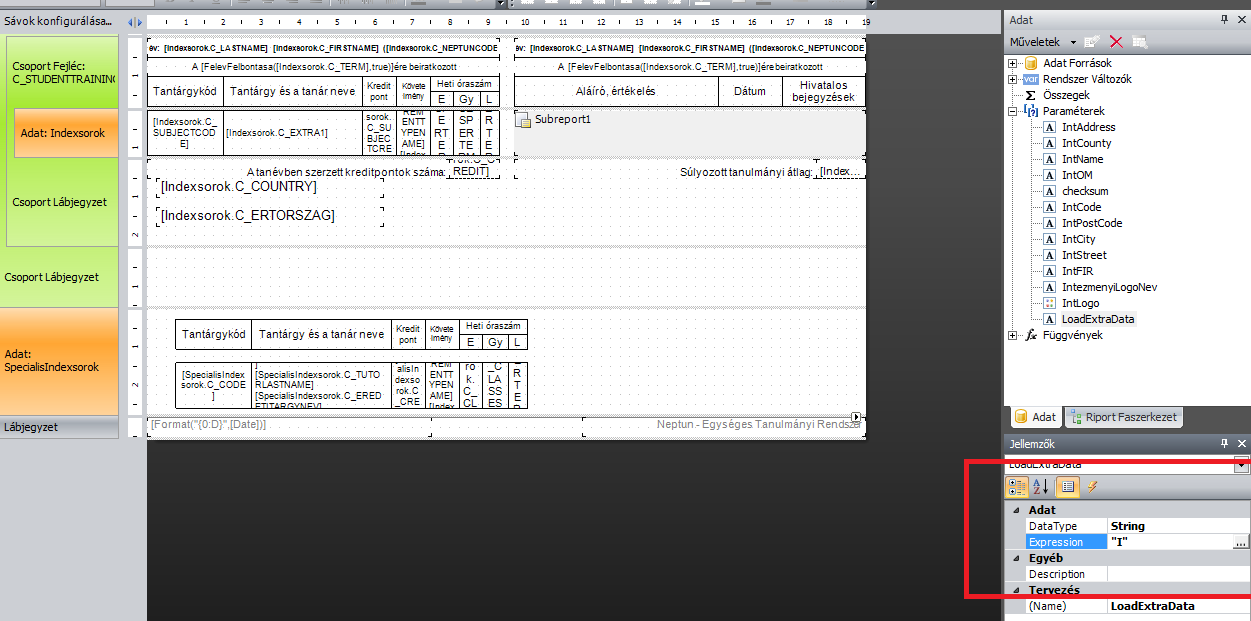Select the IntFIR parameter
The image size is (1251, 621).
click(x=1078, y=271)
